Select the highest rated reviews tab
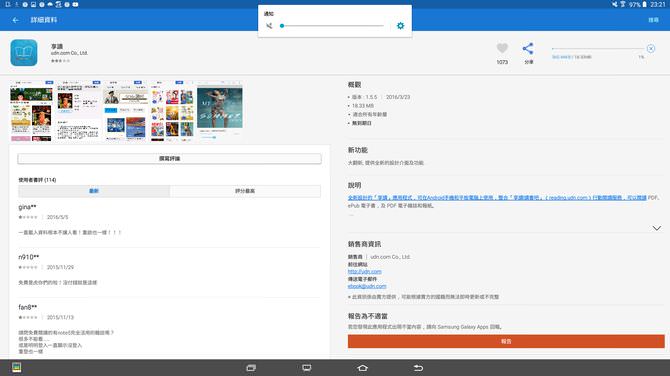This screenshot has width=670, height=376. point(245,191)
